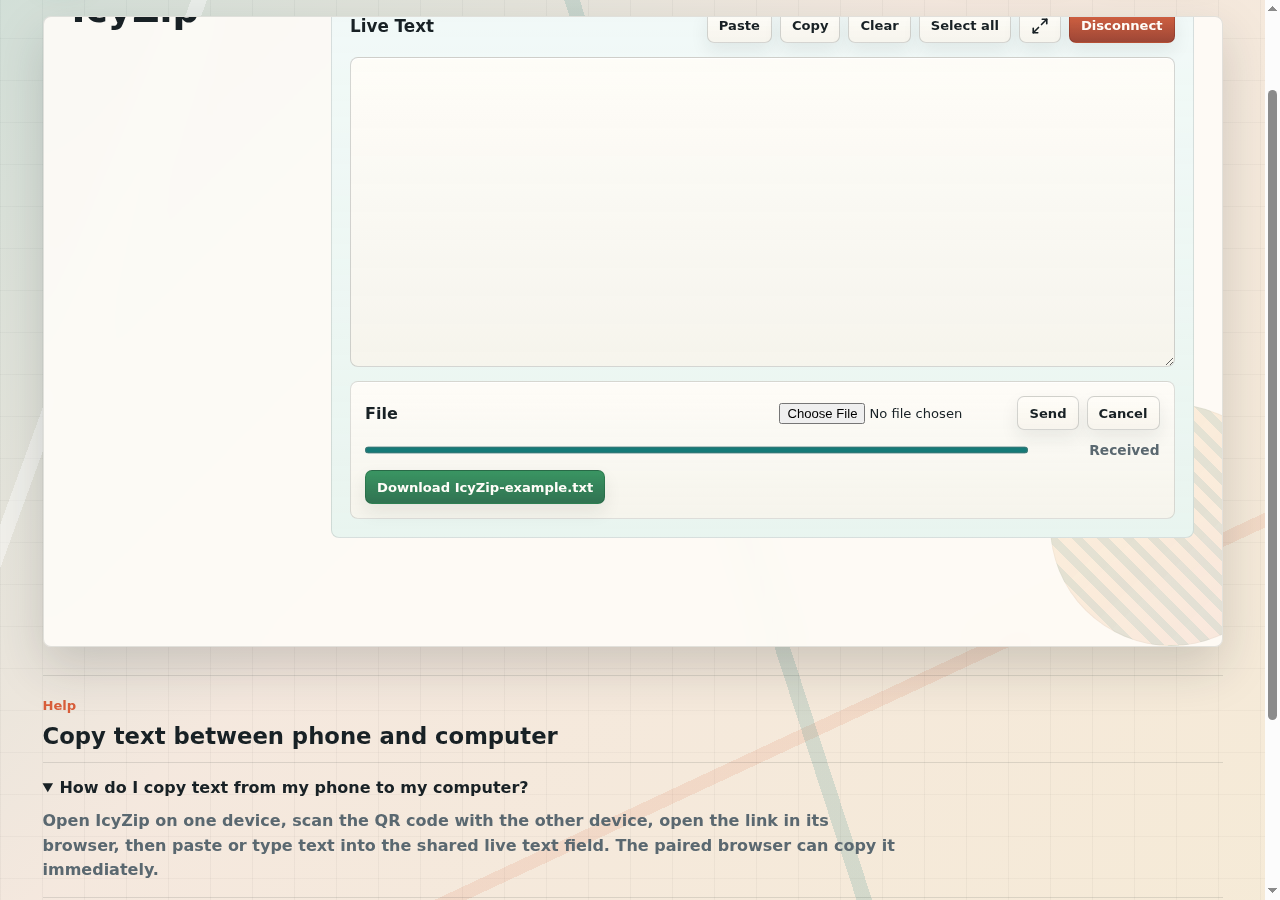Copy the live text contents
1280x900 pixels.
[x=810, y=26]
